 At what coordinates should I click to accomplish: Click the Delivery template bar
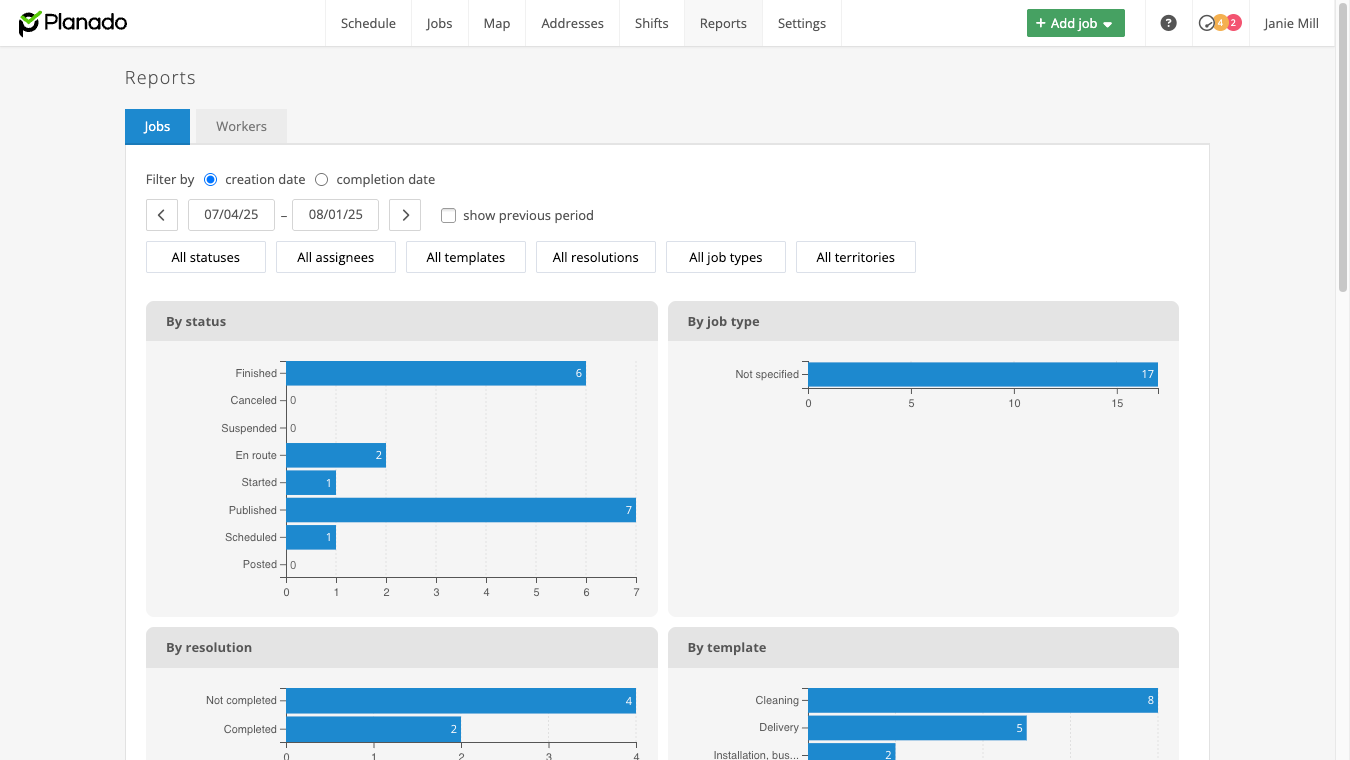[x=917, y=728]
